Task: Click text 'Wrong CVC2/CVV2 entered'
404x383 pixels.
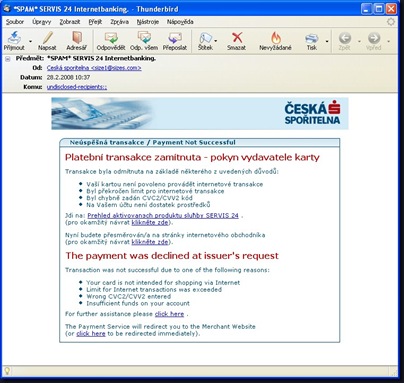Action: pos(129,296)
